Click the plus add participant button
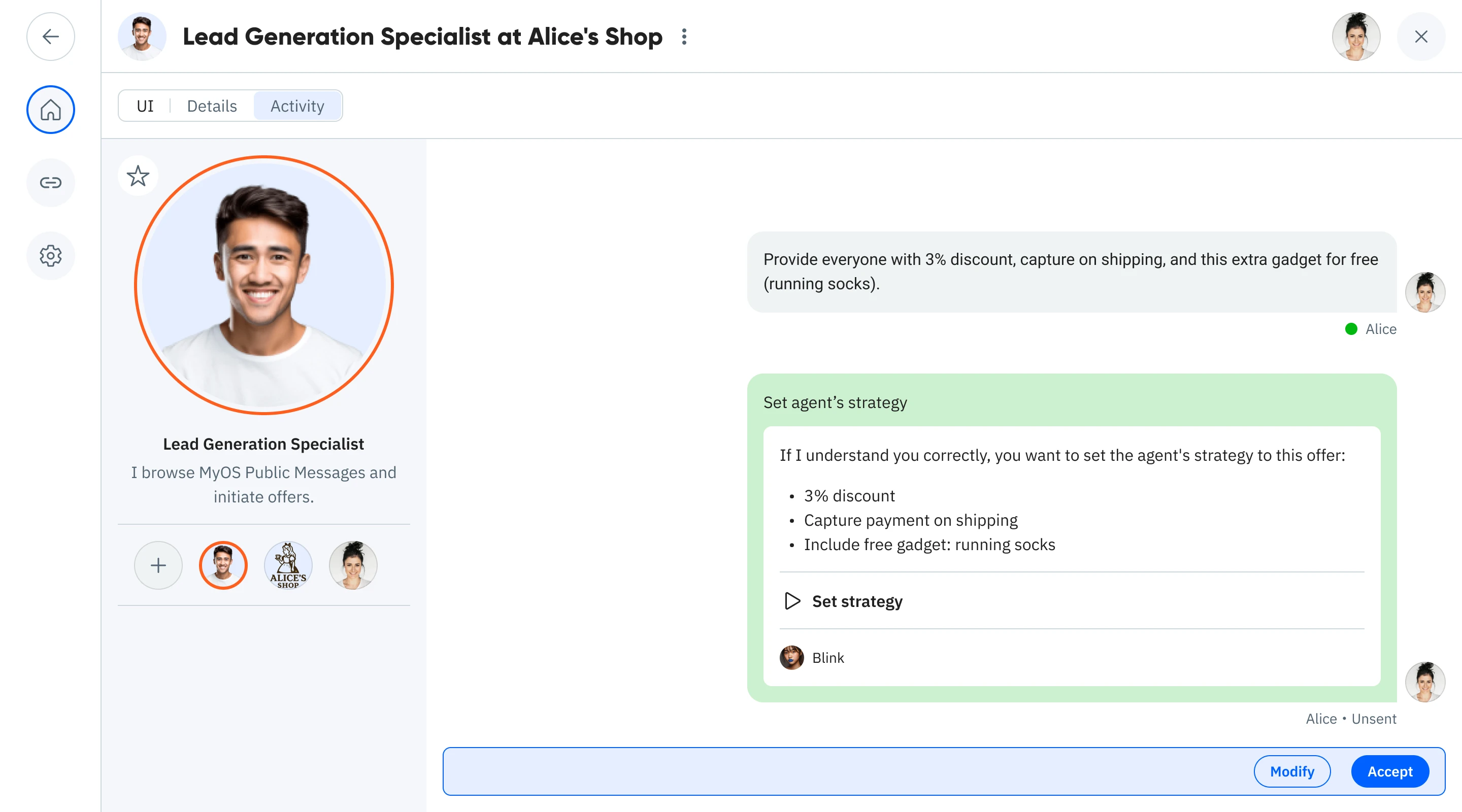Viewport: 1462px width, 812px height. point(158,565)
